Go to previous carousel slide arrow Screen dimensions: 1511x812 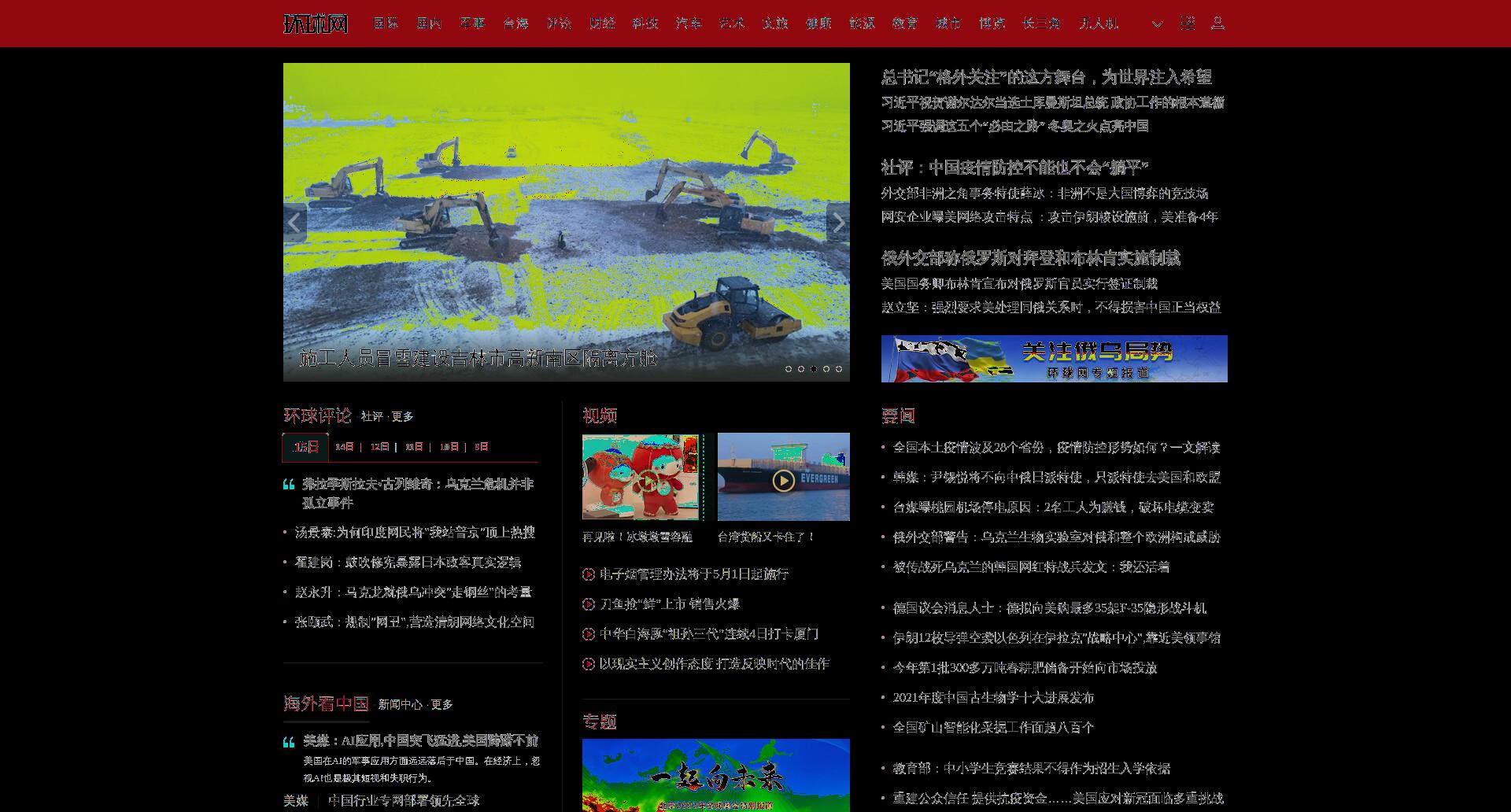(294, 223)
